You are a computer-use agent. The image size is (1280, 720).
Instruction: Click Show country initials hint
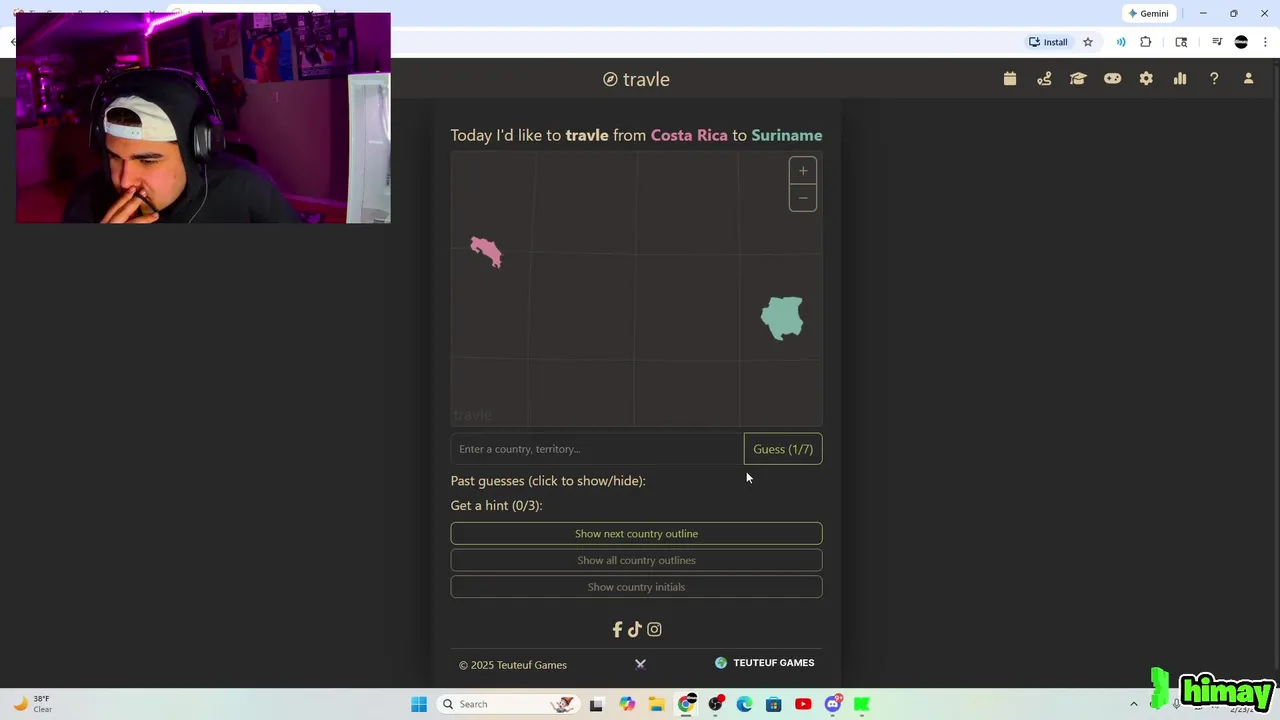coord(636,587)
